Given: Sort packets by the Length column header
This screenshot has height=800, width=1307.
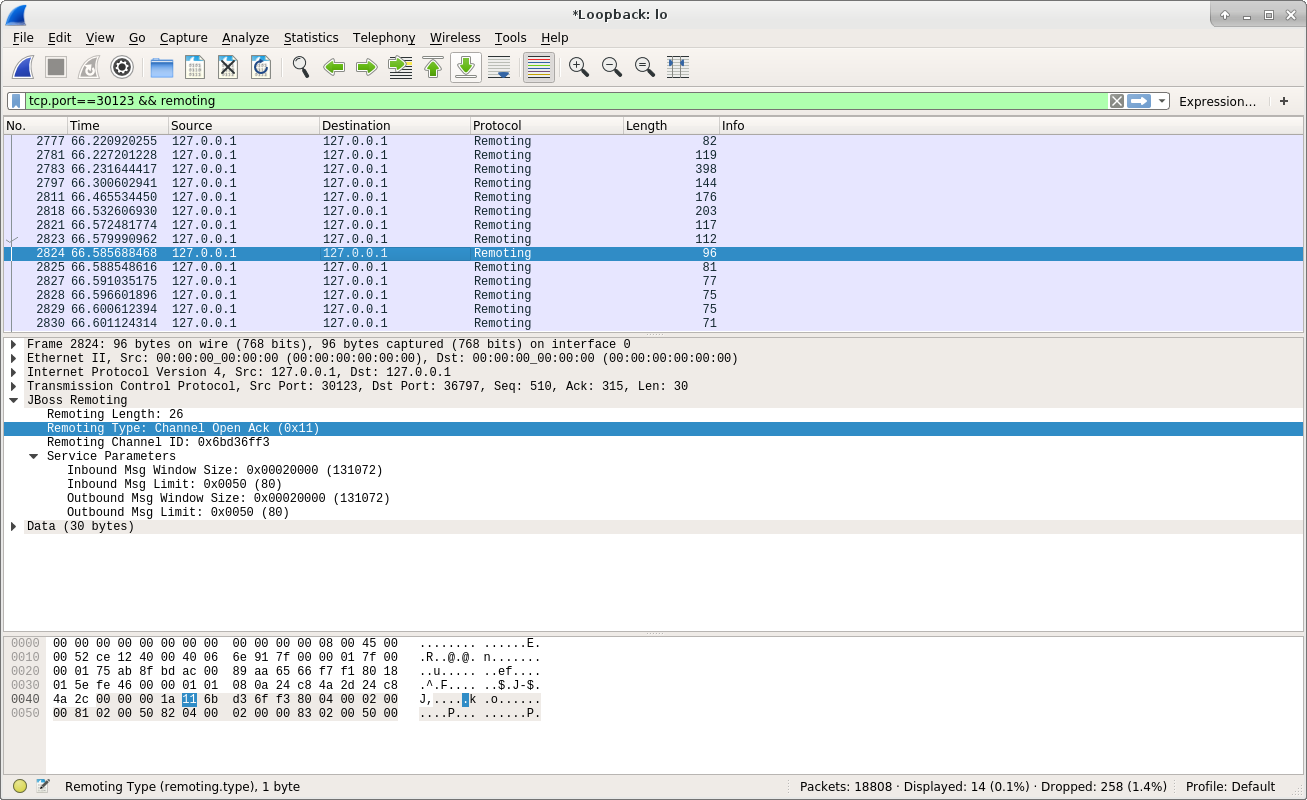Looking at the screenshot, I should click(671, 125).
